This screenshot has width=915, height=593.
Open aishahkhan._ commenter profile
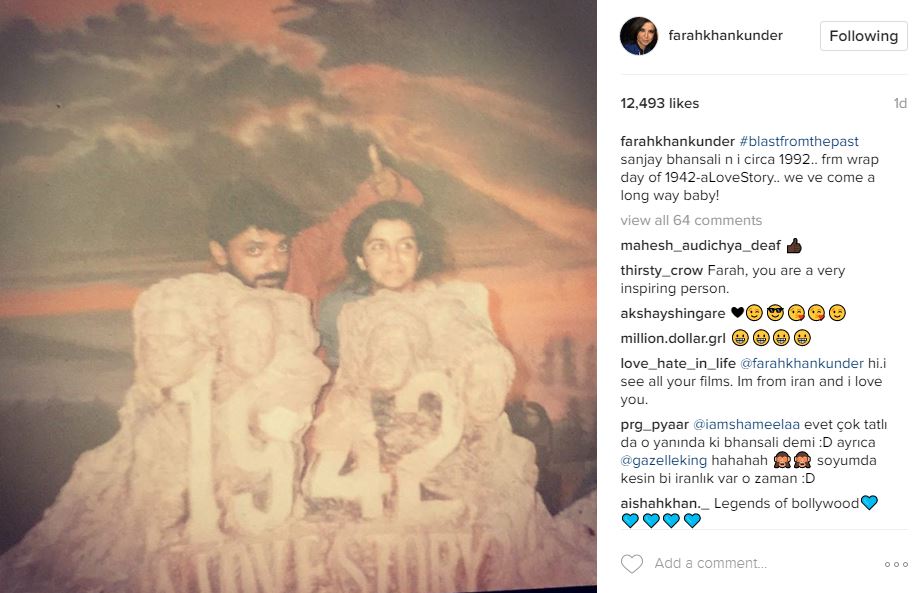665,503
